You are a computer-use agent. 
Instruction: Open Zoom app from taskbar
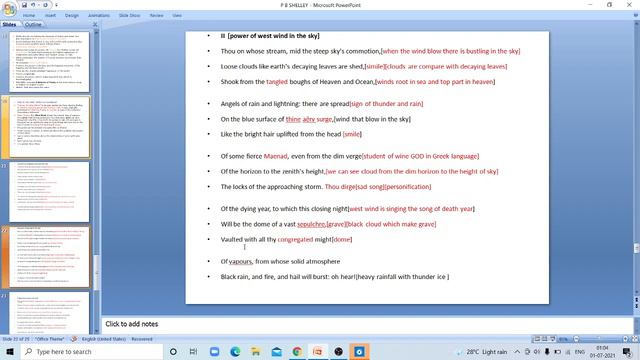[x=214, y=351]
